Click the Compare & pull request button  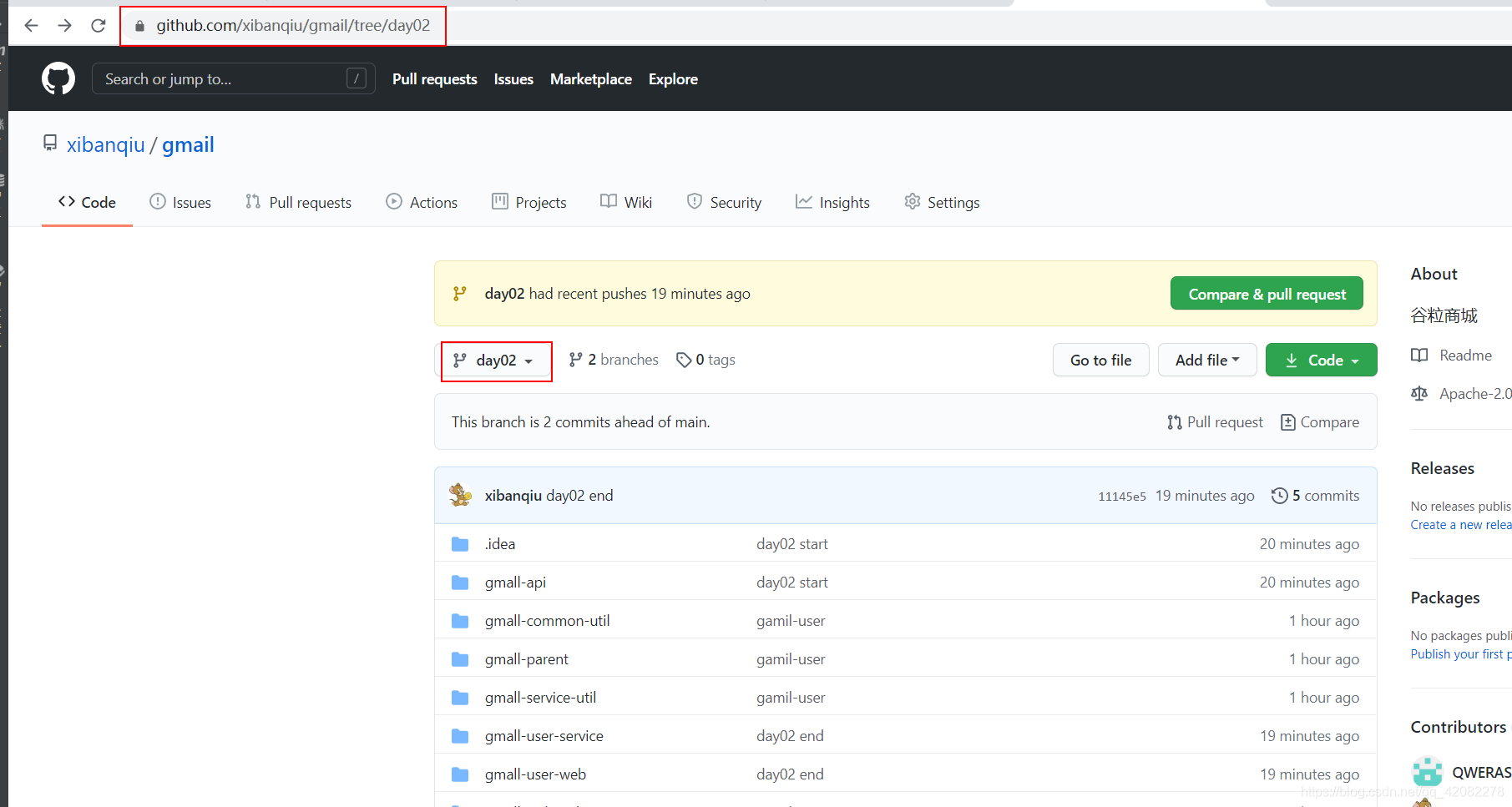click(1267, 294)
